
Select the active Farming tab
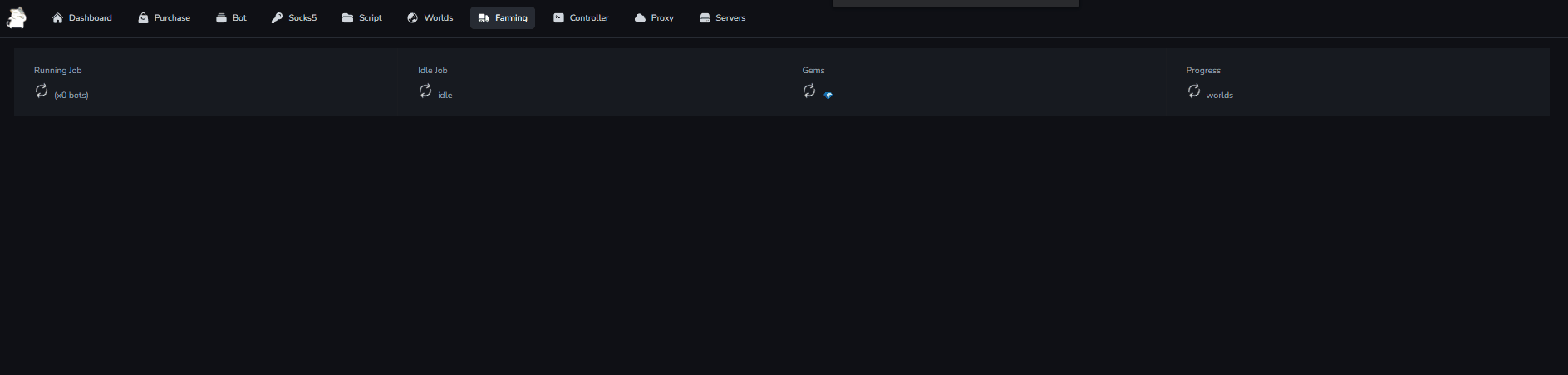[x=503, y=18]
